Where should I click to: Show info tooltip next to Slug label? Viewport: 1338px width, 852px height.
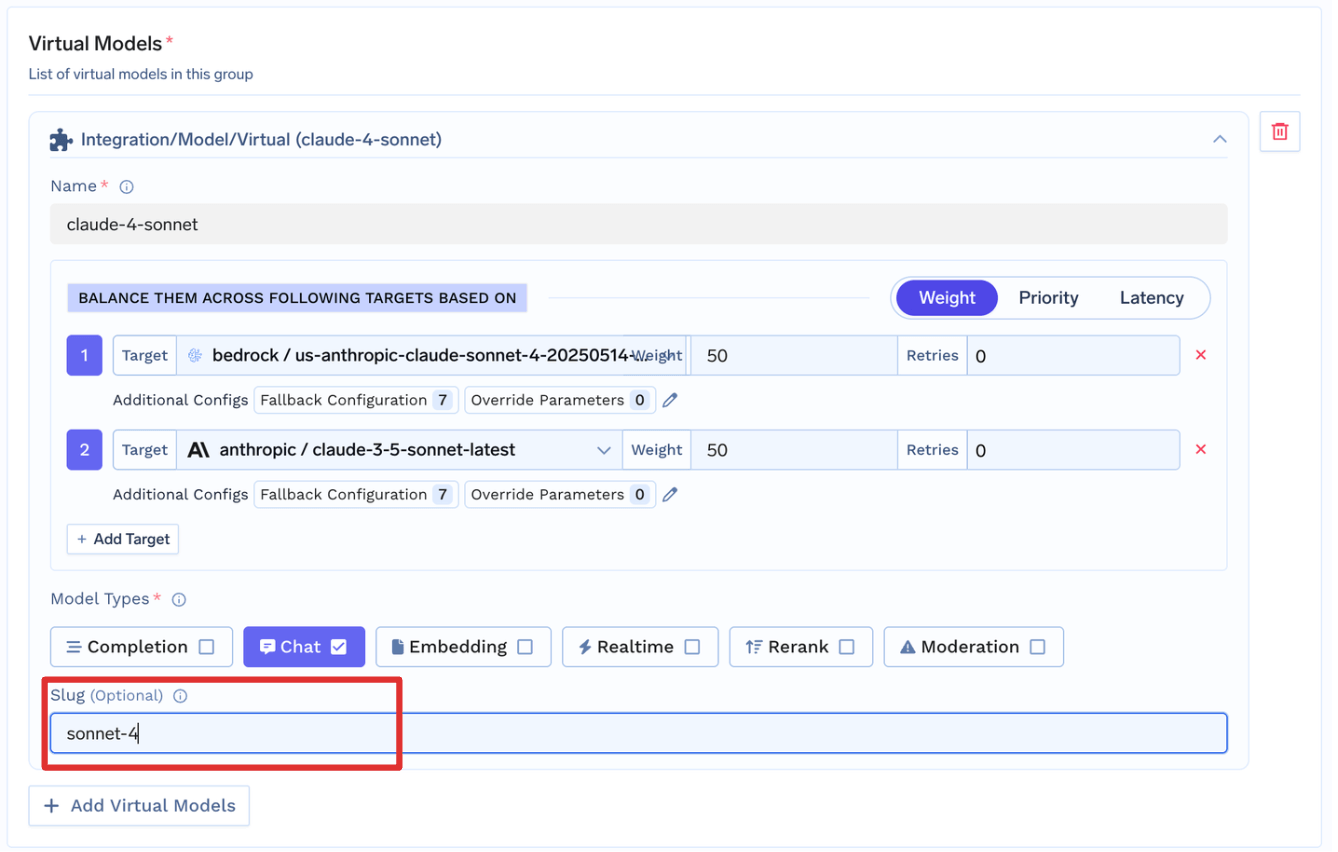180,696
